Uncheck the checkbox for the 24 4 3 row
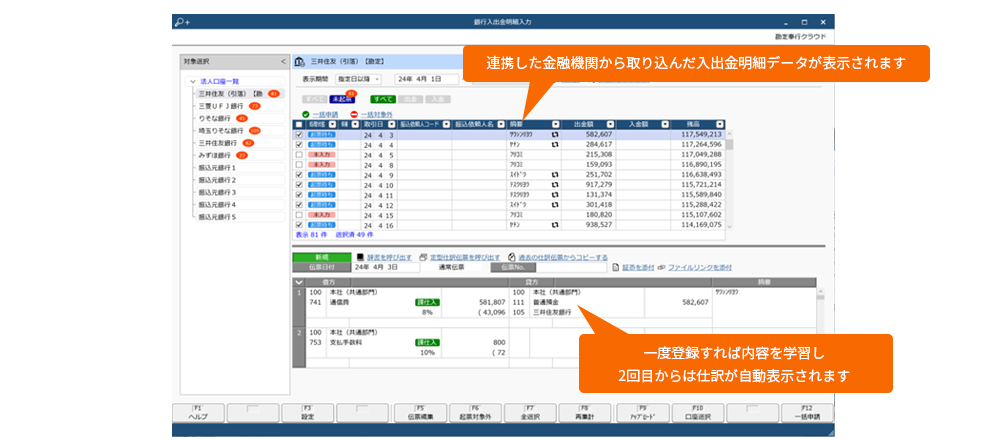Viewport: 1005px width, 440px height. 299,134
